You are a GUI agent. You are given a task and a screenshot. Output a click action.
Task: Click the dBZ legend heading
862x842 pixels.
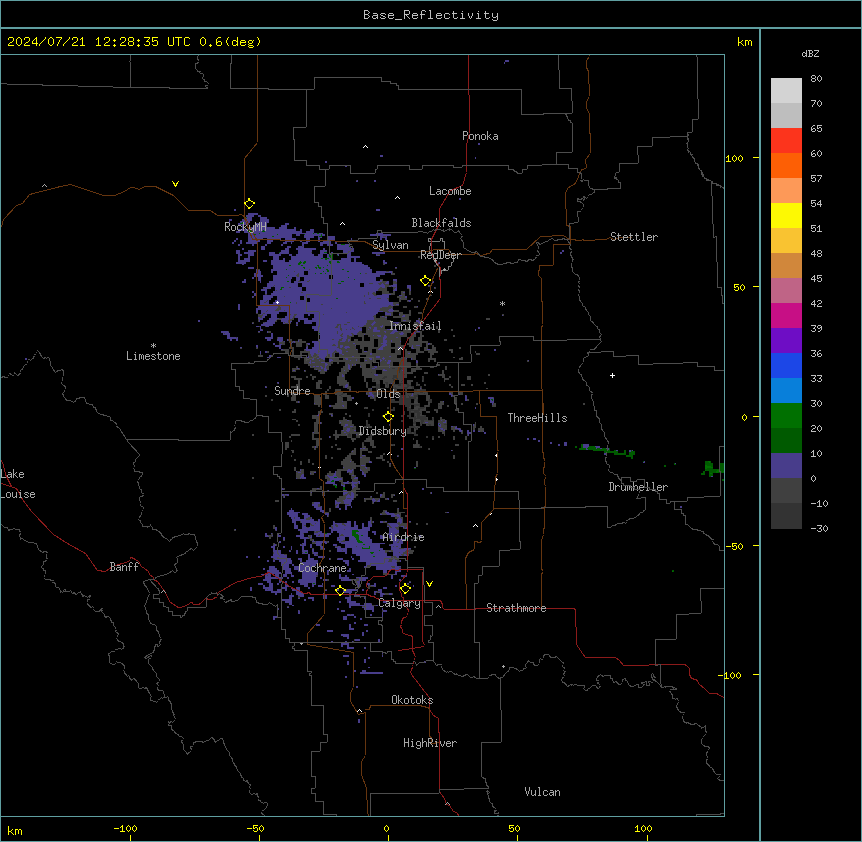click(x=810, y=53)
